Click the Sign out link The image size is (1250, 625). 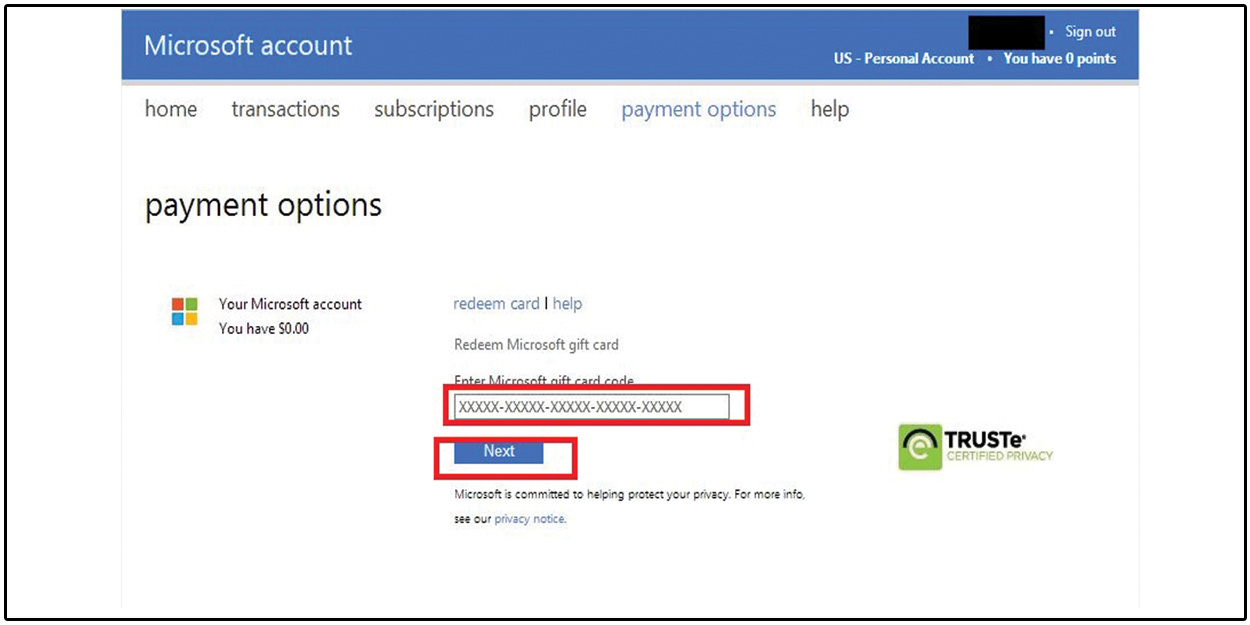[x=1090, y=32]
